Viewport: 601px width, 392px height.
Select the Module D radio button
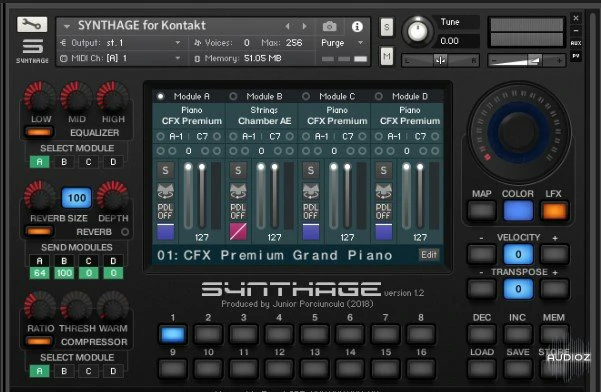pos(379,96)
